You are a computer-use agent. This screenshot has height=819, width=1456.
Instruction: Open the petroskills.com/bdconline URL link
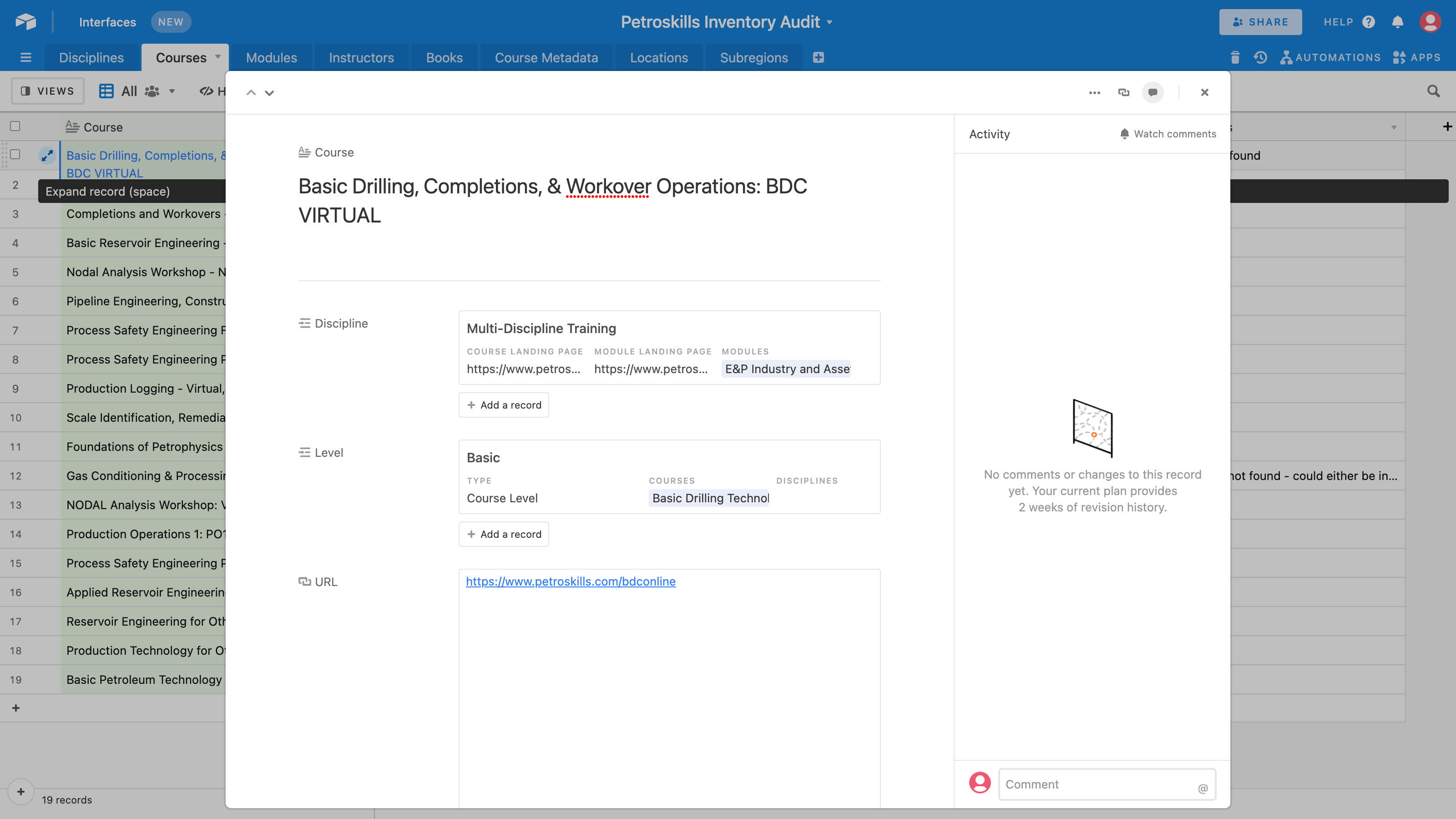570,581
